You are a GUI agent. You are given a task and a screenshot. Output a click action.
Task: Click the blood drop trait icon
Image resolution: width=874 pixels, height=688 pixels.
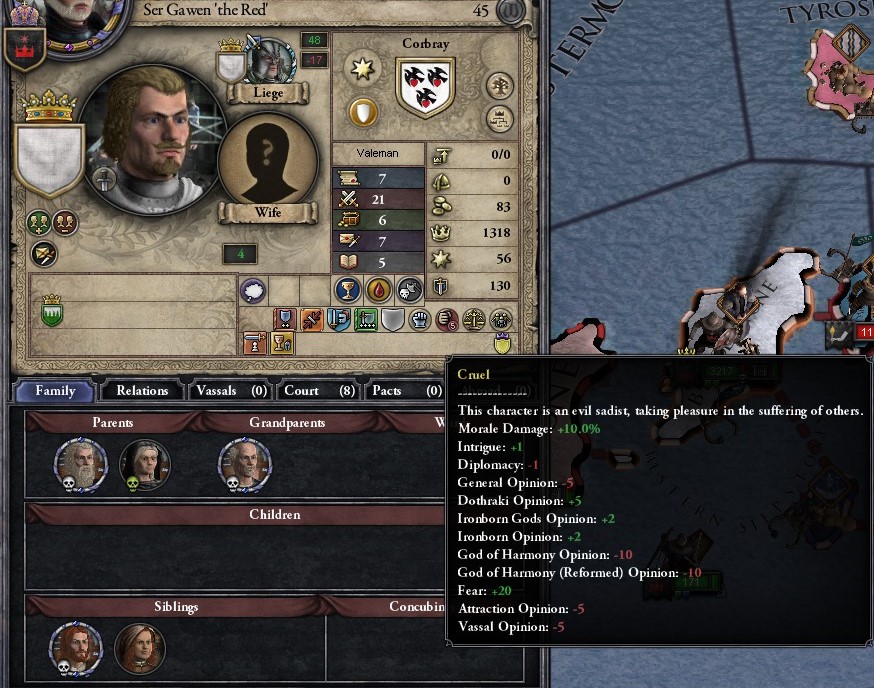click(378, 289)
